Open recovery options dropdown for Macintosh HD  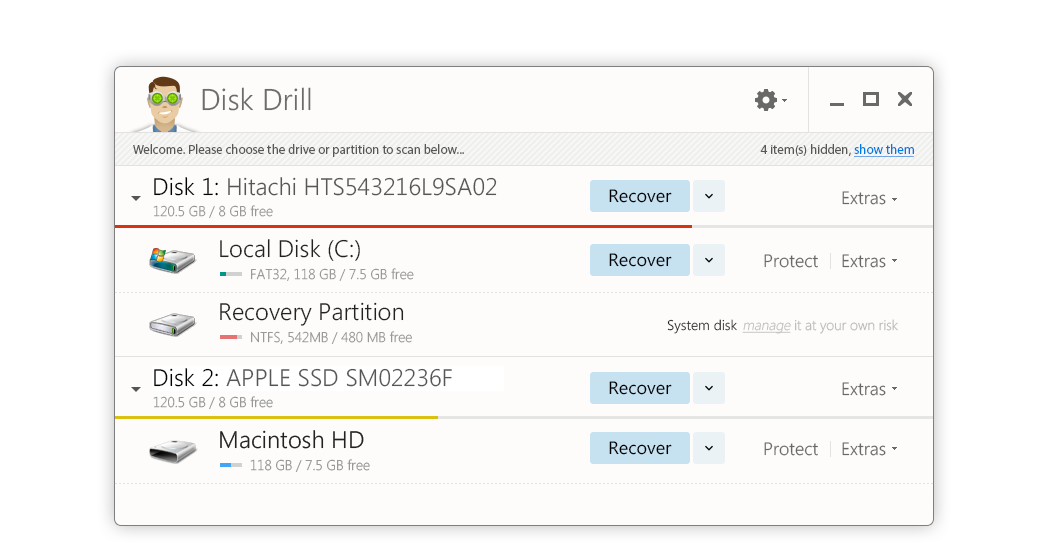(x=708, y=448)
